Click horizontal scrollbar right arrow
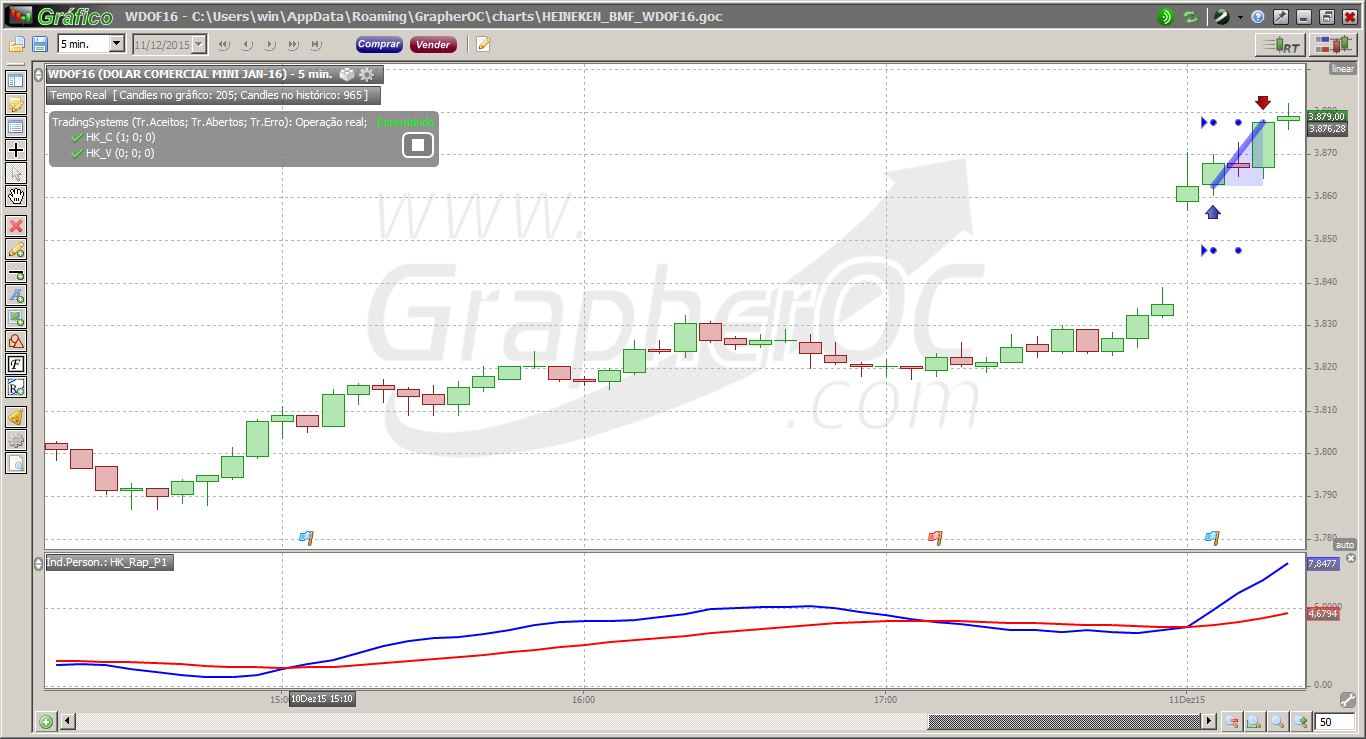 (1209, 721)
